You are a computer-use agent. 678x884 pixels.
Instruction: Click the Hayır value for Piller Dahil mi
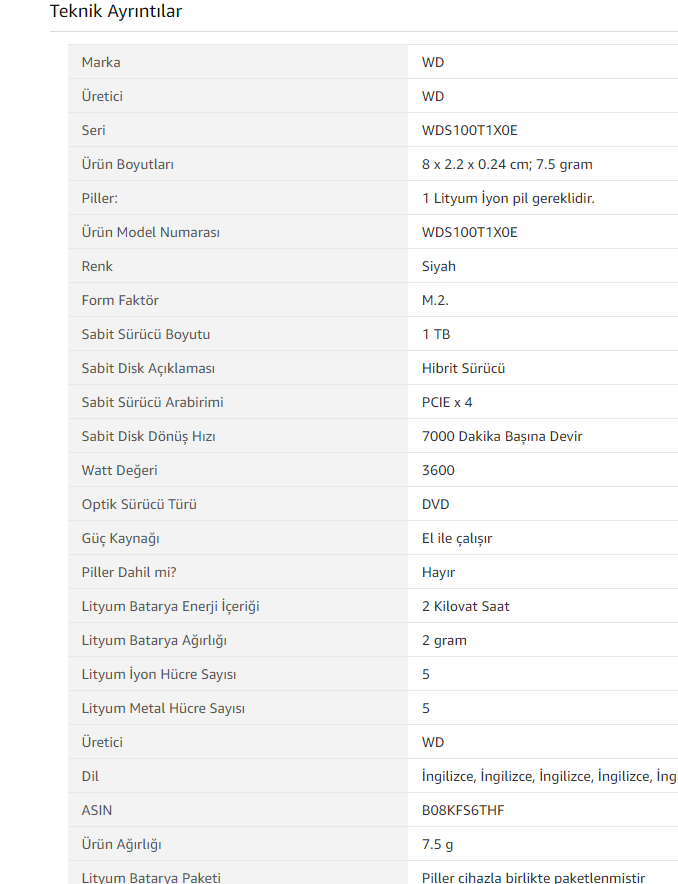pos(439,572)
